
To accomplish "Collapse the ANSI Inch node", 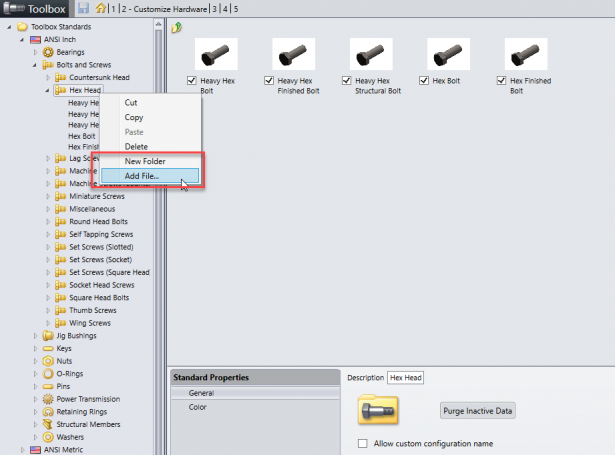I will pyautogui.click(x=22, y=40).
